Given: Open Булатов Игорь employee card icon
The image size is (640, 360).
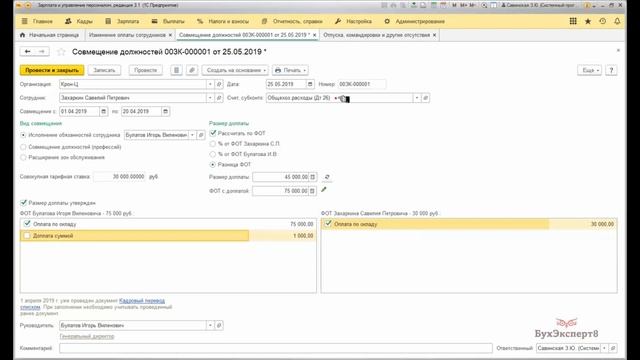Looking at the screenshot, I should [x=201, y=135].
